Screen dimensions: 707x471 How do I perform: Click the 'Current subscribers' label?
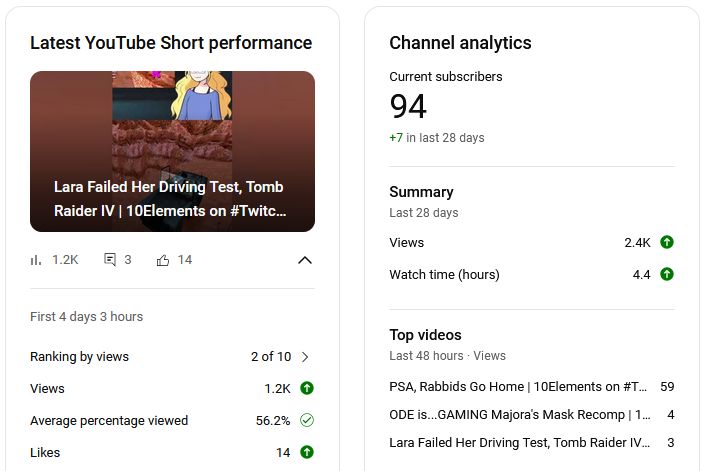point(446,77)
